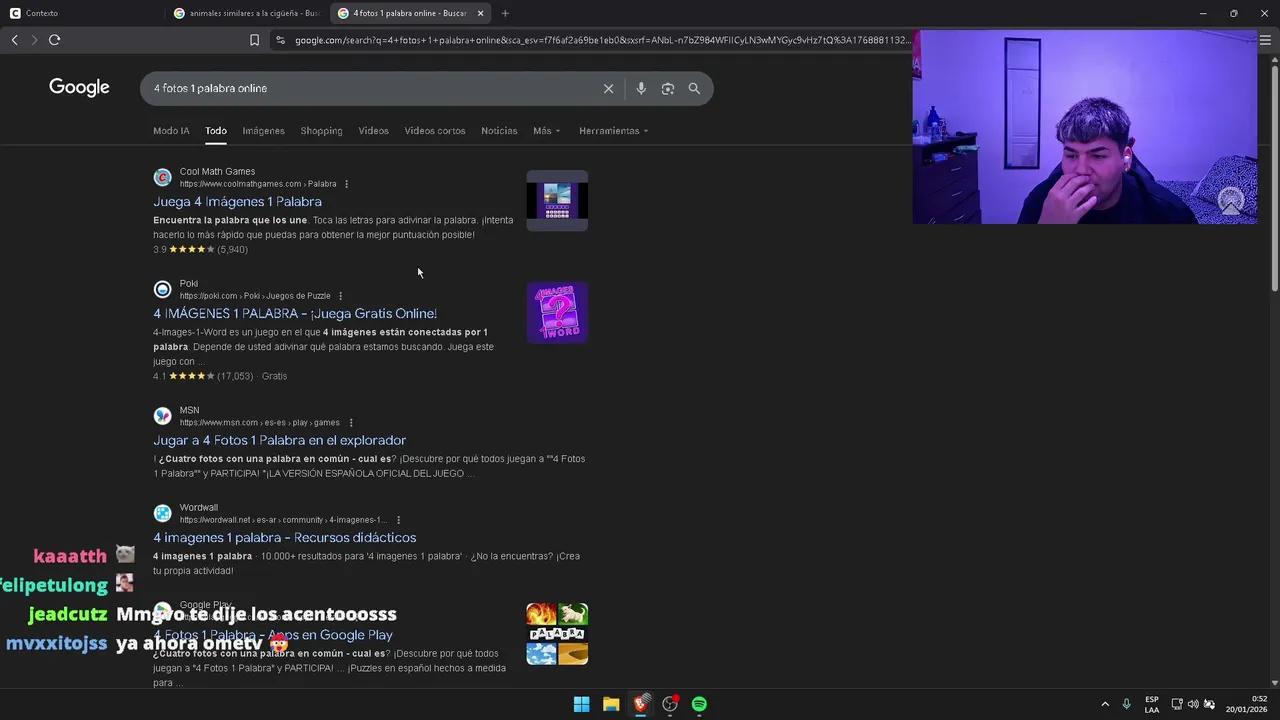Click the poki.com breadcrumb URL text
The height and width of the screenshot is (720, 1280).
point(255,296)
